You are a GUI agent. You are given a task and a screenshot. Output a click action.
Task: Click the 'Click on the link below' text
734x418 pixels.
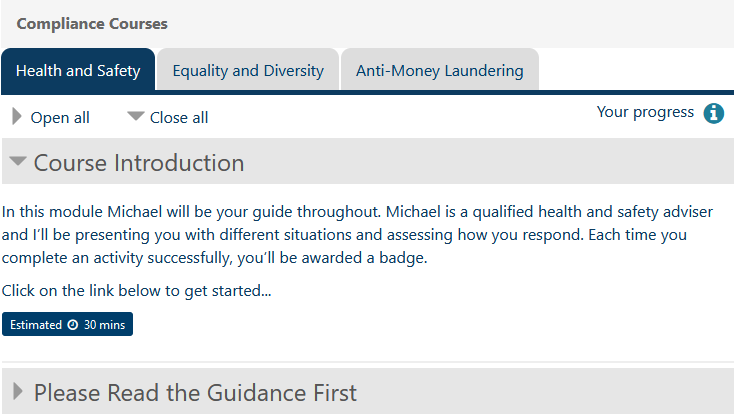pyautogui.click(x=136, y=291)
